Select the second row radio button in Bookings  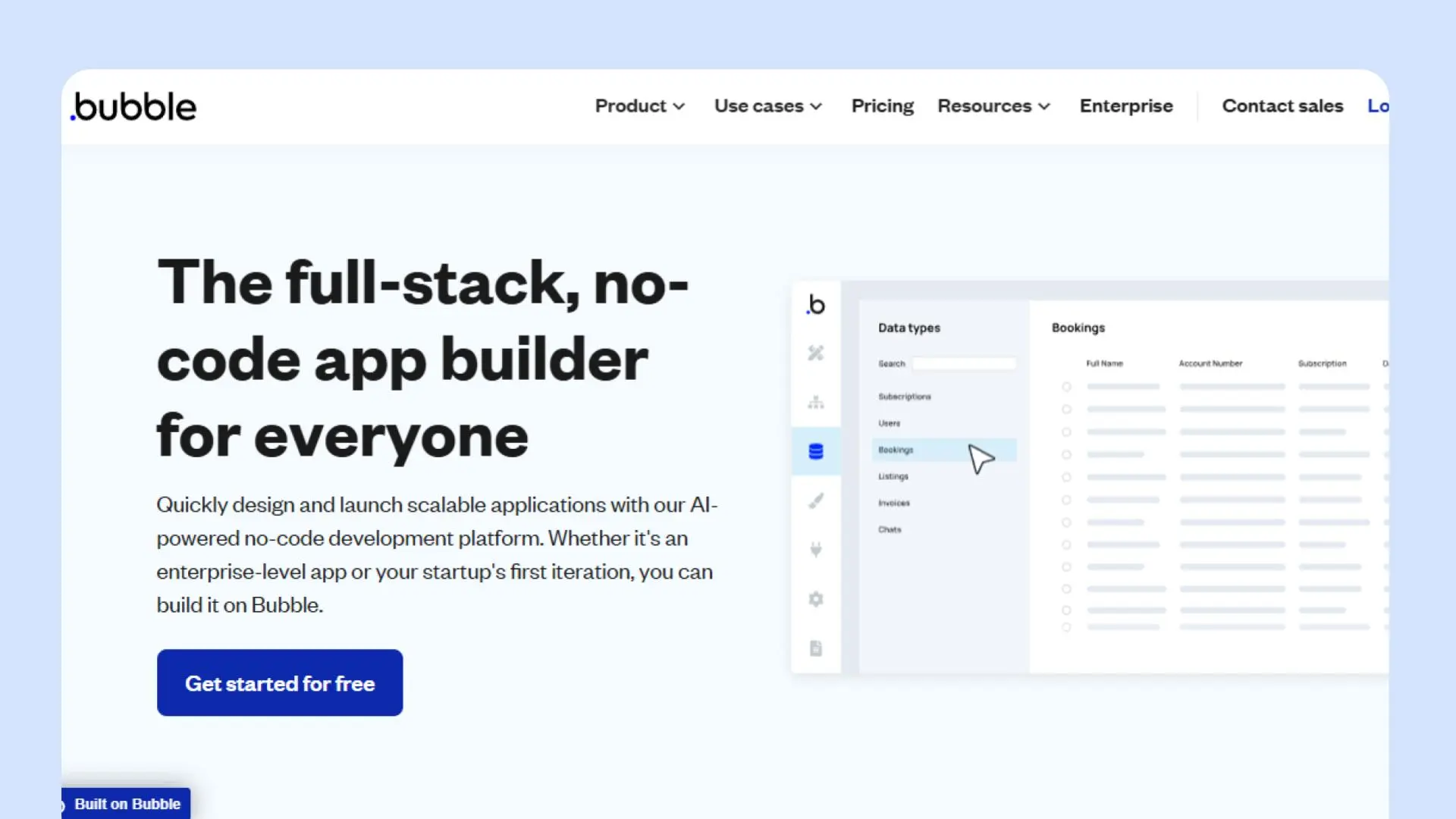point(1066,409)
